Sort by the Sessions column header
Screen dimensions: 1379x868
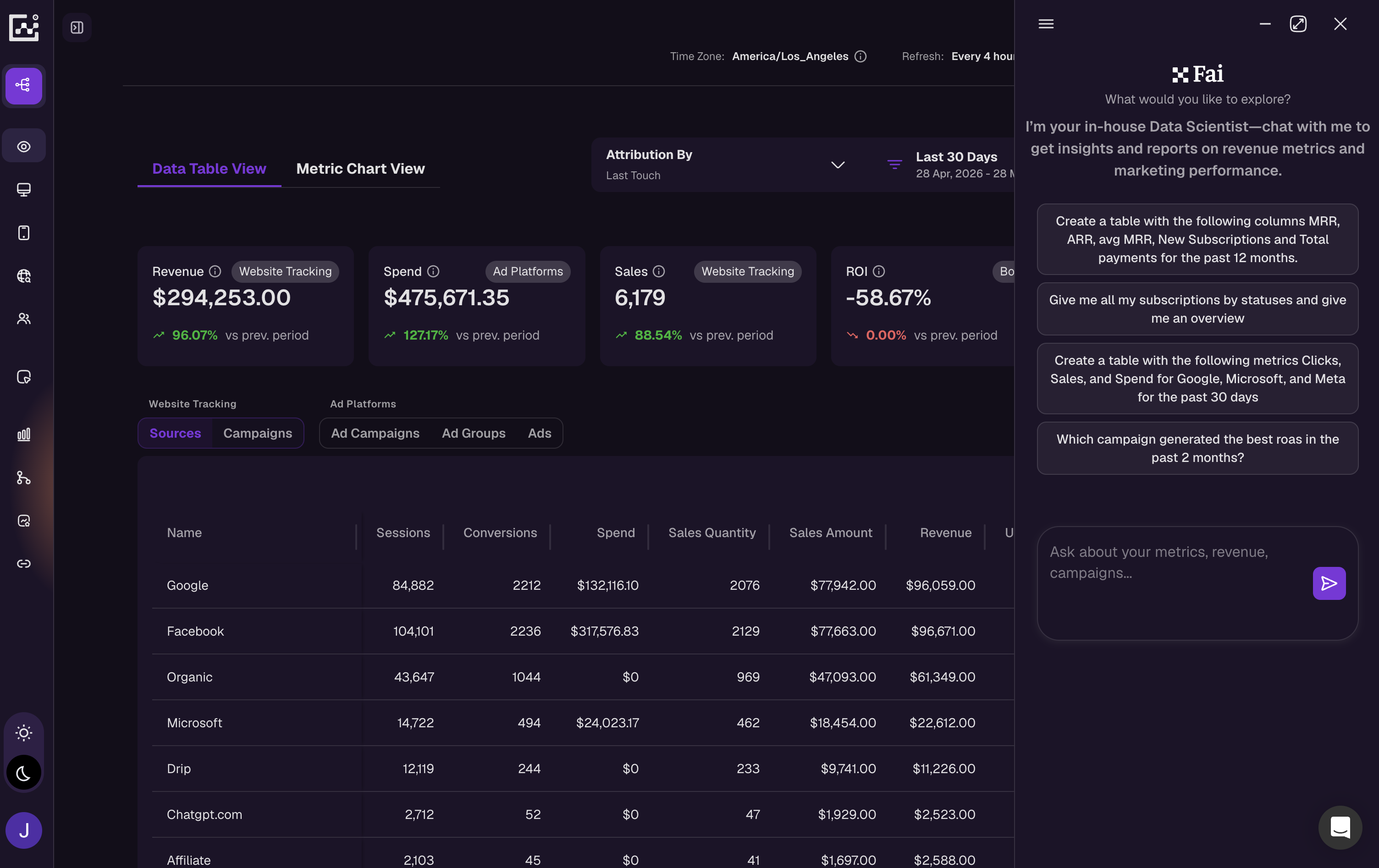[x=403, y=533]
